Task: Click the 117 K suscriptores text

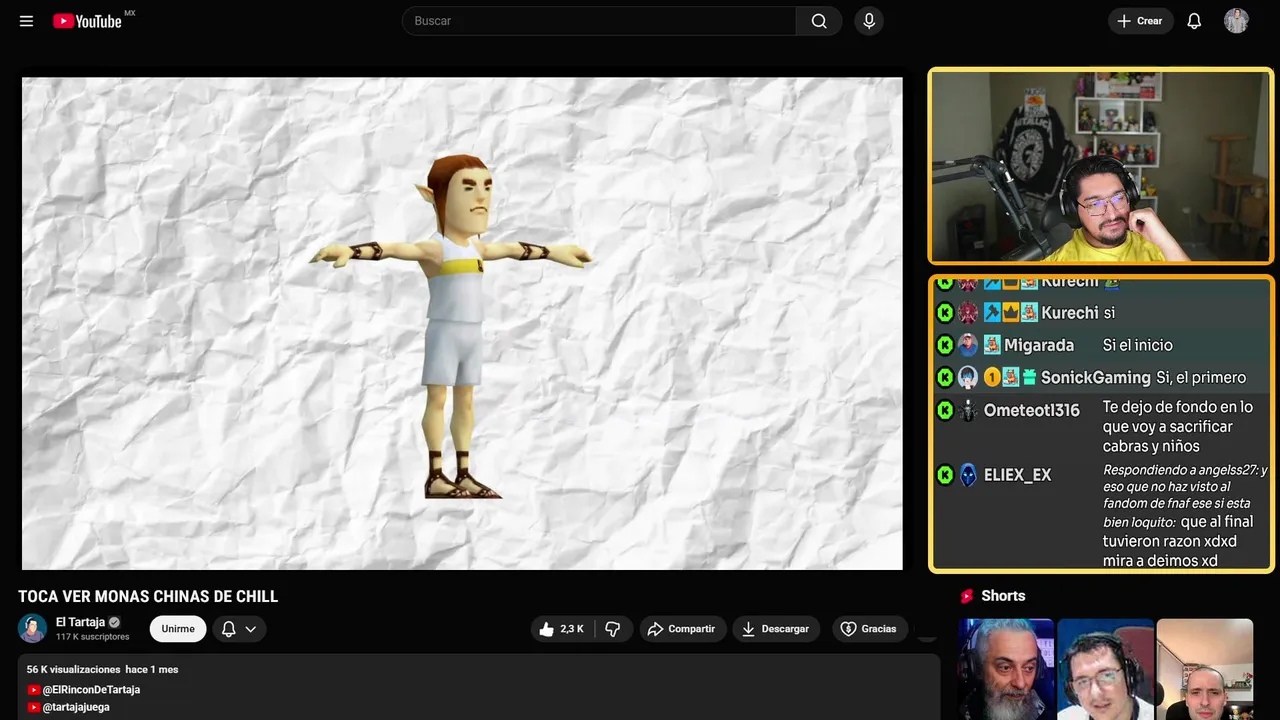Action: (93, 637)
